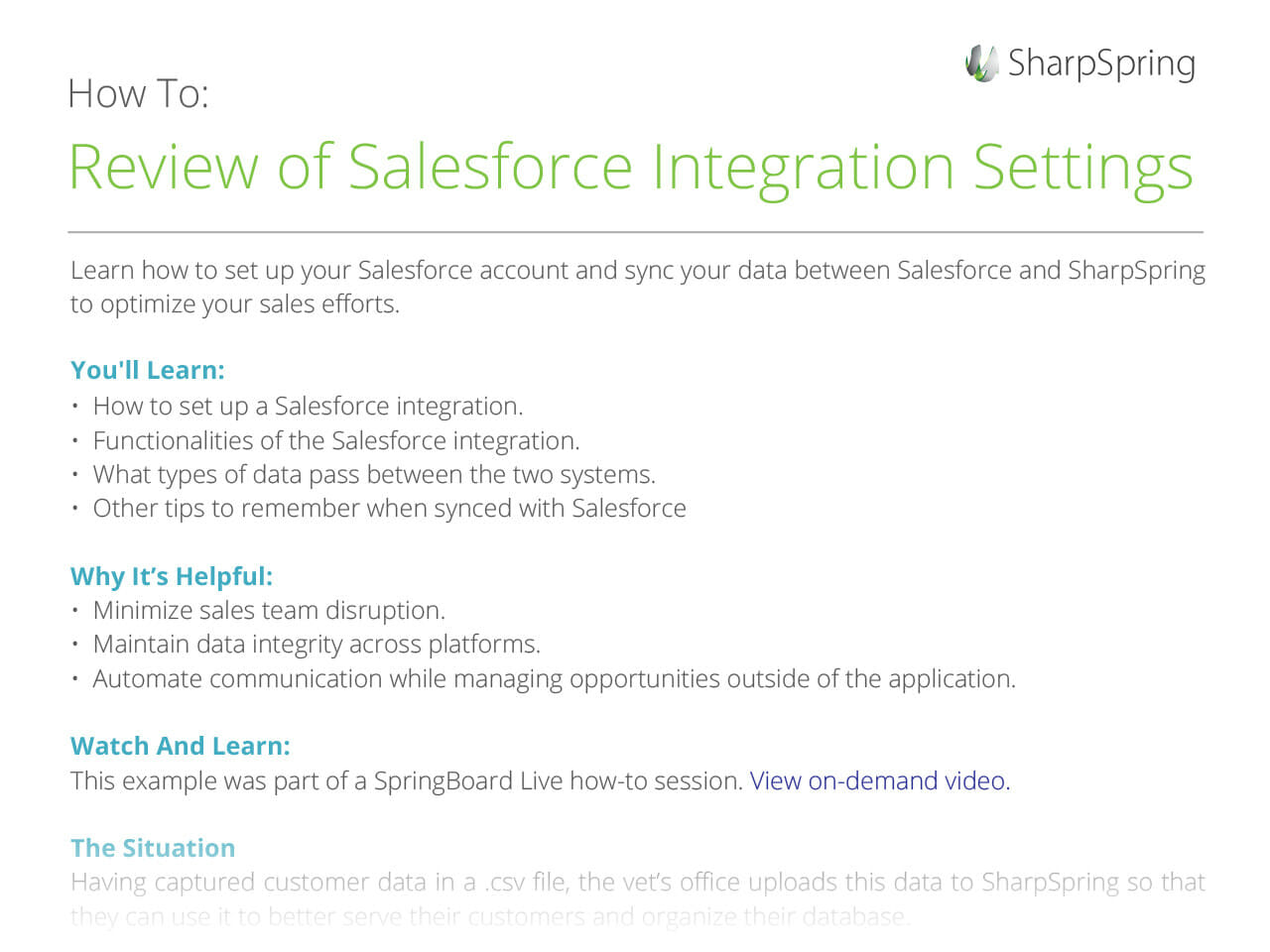The width and height of the screenshot is (1270, 952).
Task: Click Other tips to remember bullet
Action: (389, 508)
